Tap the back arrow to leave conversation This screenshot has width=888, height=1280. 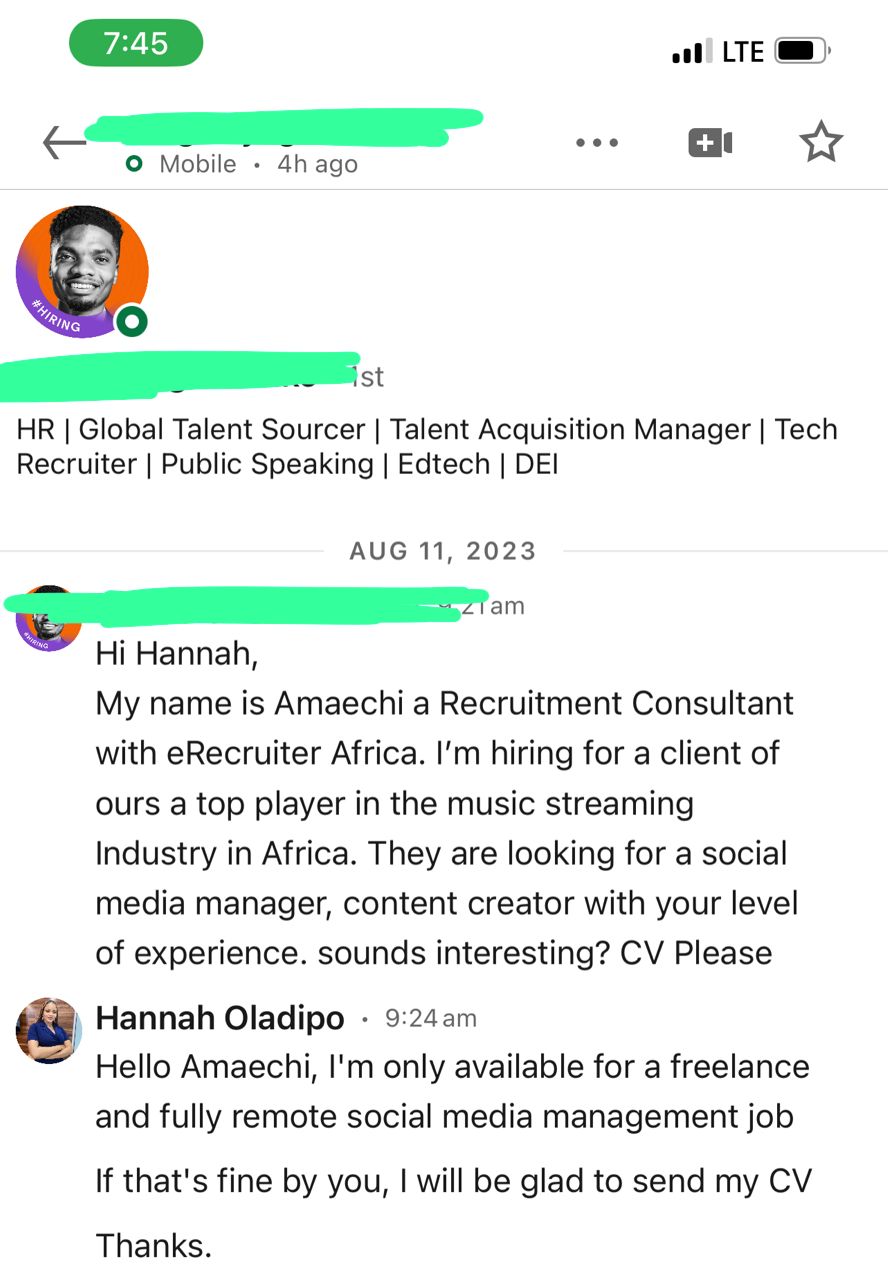pyautogui.click(x=64, y=143)
